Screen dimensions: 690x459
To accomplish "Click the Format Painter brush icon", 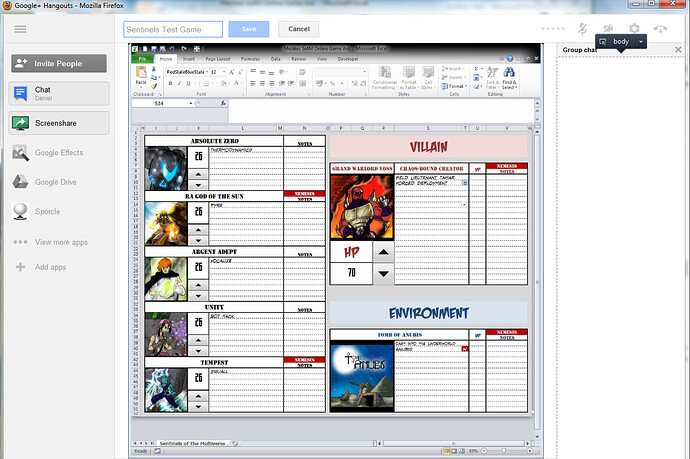I will 154,86.
